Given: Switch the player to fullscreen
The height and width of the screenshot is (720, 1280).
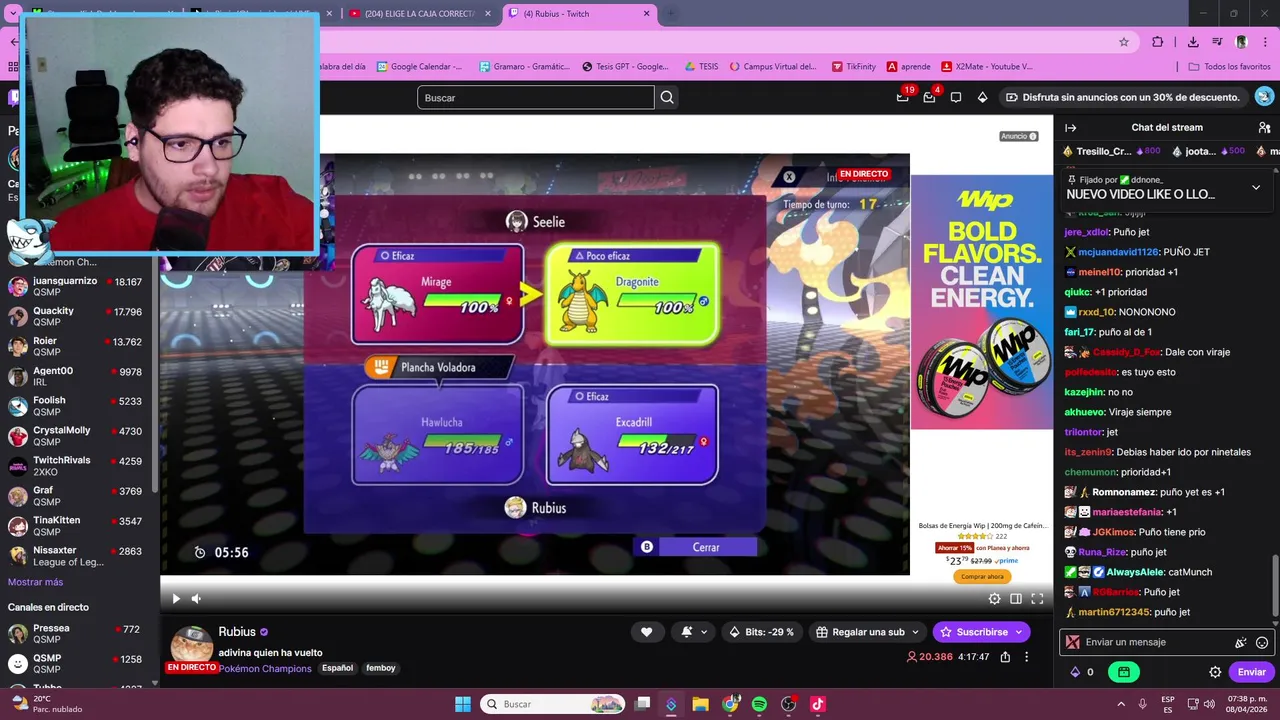Looking at the screenshot, I should [1037, 599].
